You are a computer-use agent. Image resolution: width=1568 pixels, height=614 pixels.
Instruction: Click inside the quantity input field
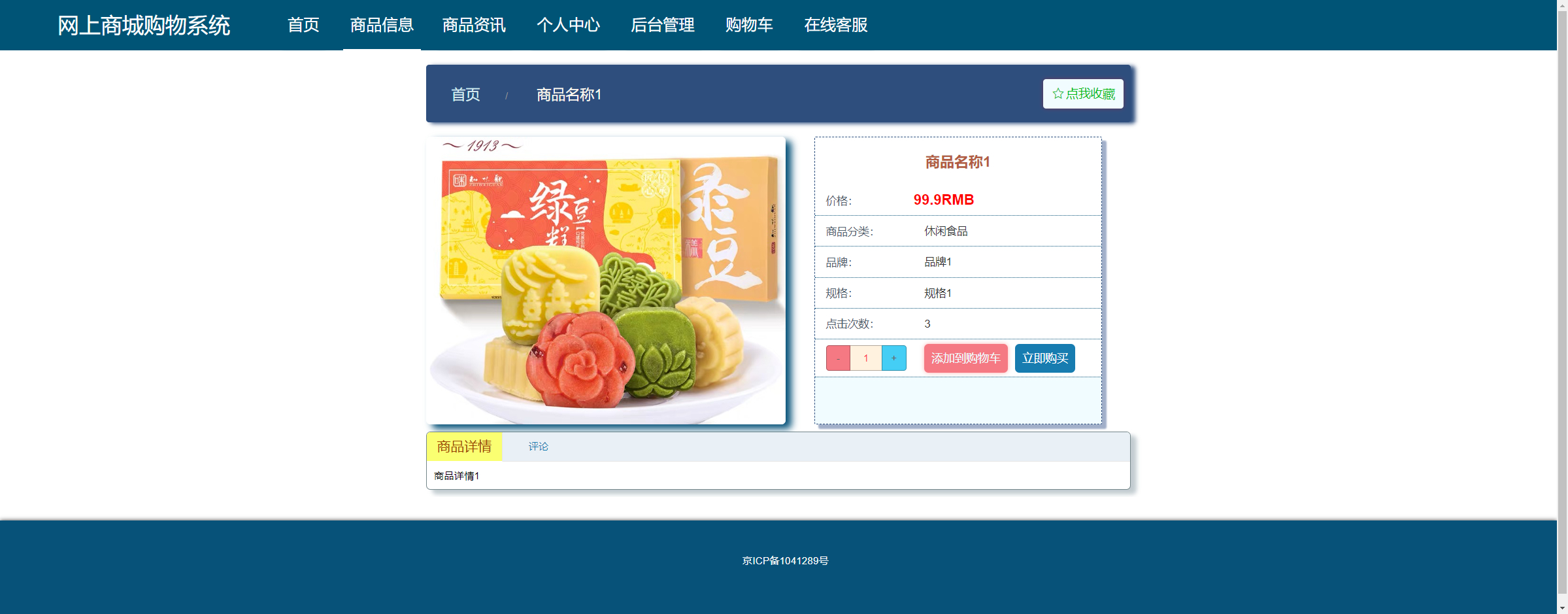(x=865, y=358)
